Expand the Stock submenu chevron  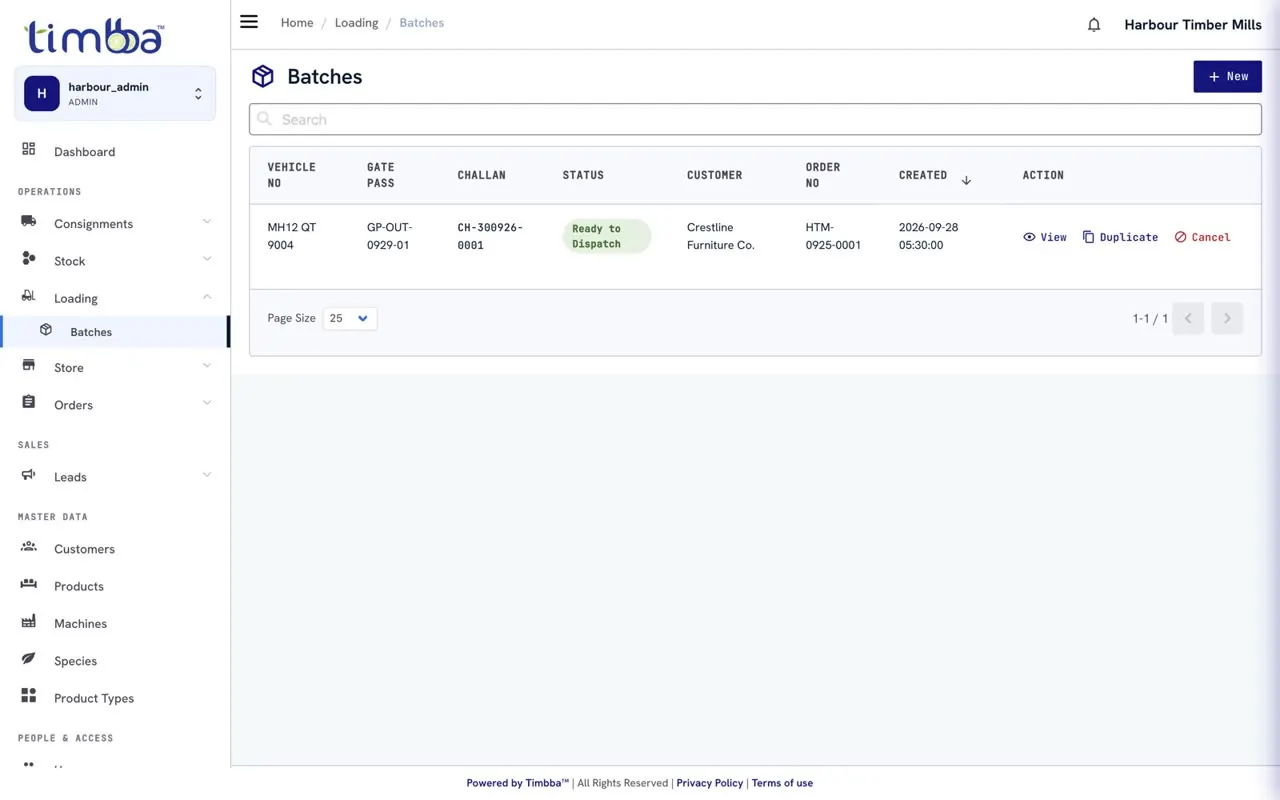point(207,259)
